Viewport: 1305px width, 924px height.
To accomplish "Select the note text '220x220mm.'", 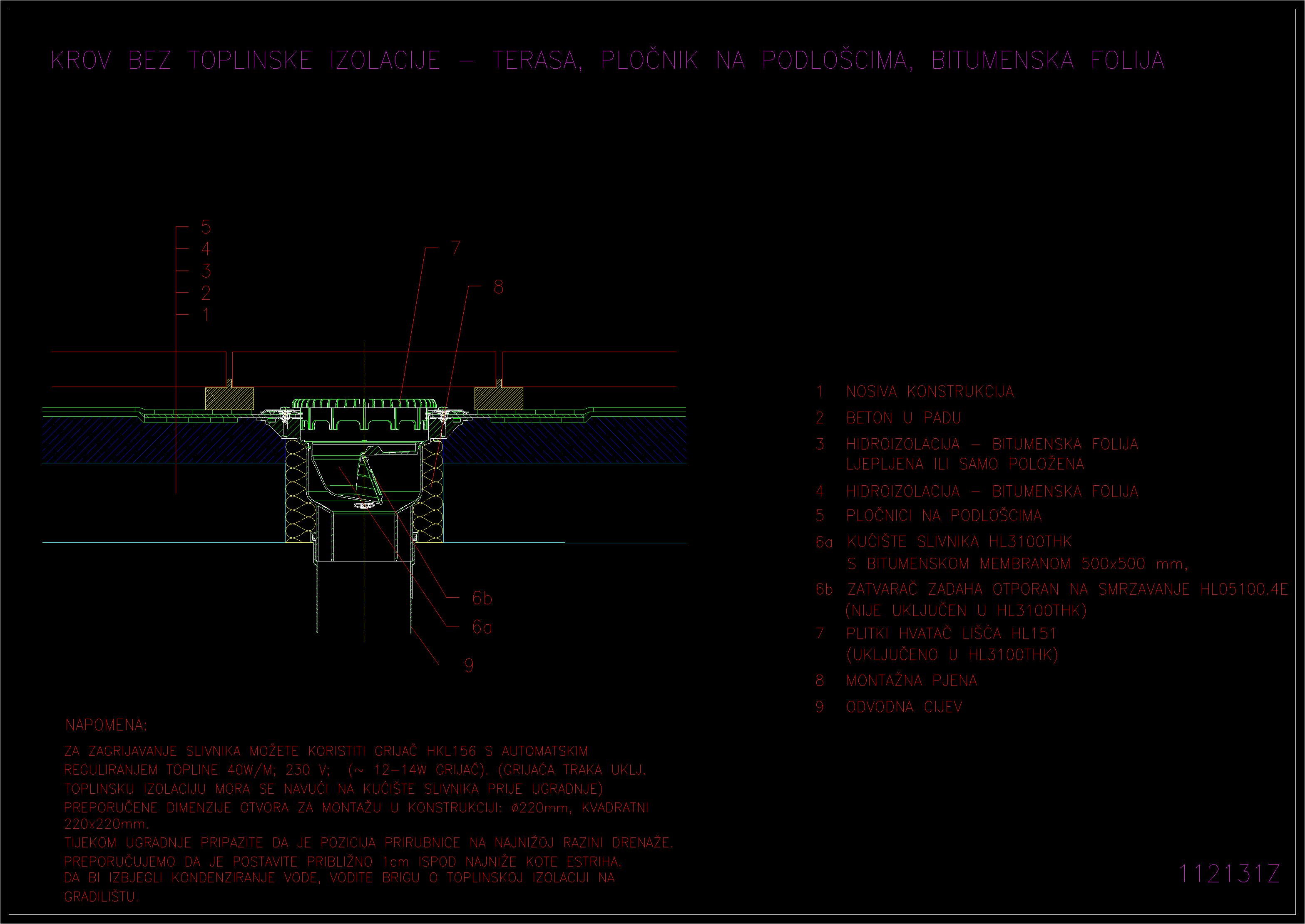I will (107, 824).
